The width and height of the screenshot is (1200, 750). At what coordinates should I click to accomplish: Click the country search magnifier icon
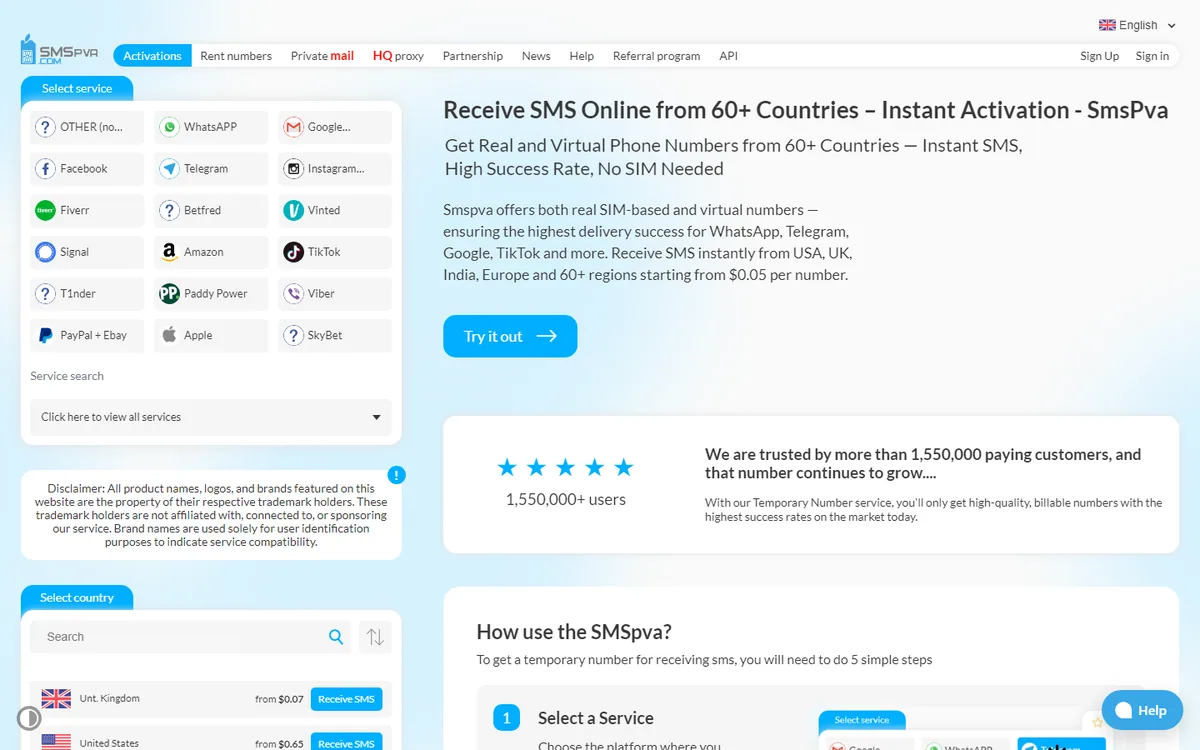coord(336,637)
